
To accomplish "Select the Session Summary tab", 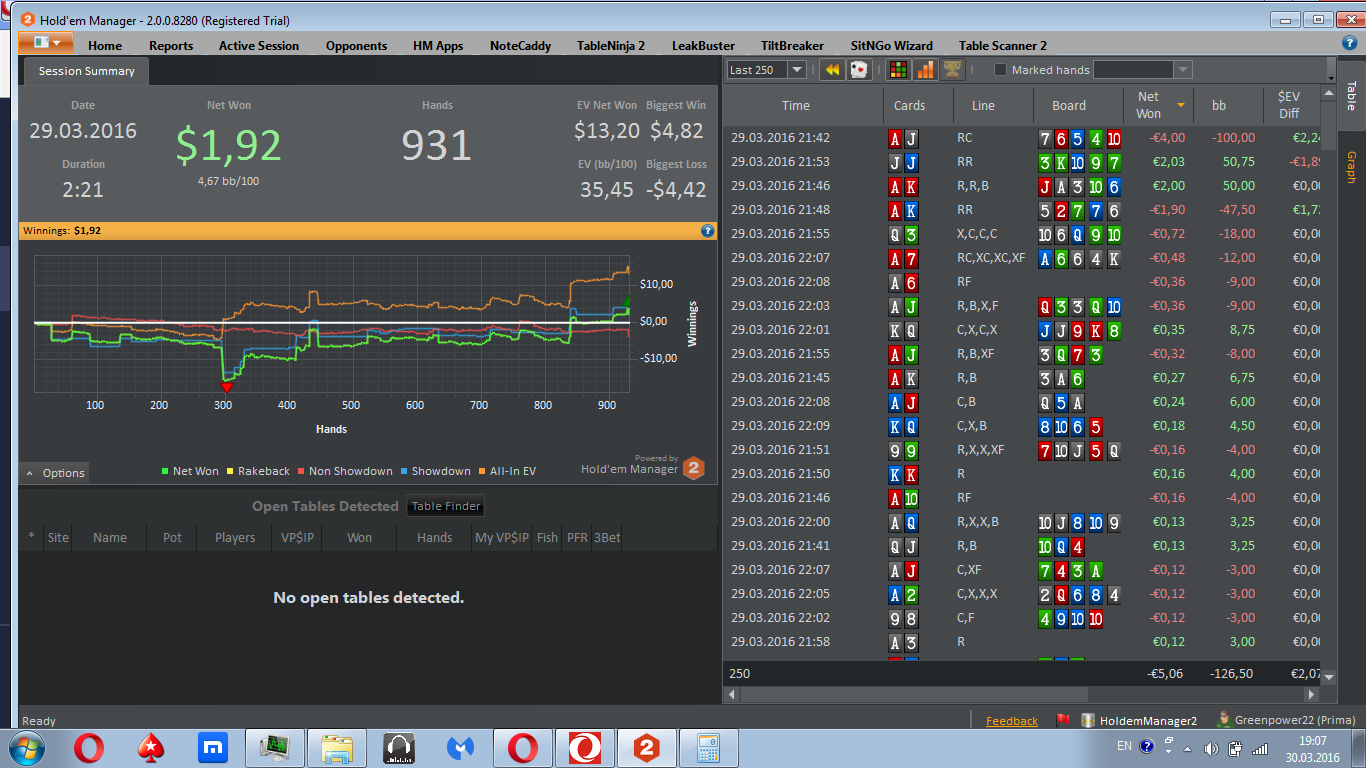I will point(86,71).
